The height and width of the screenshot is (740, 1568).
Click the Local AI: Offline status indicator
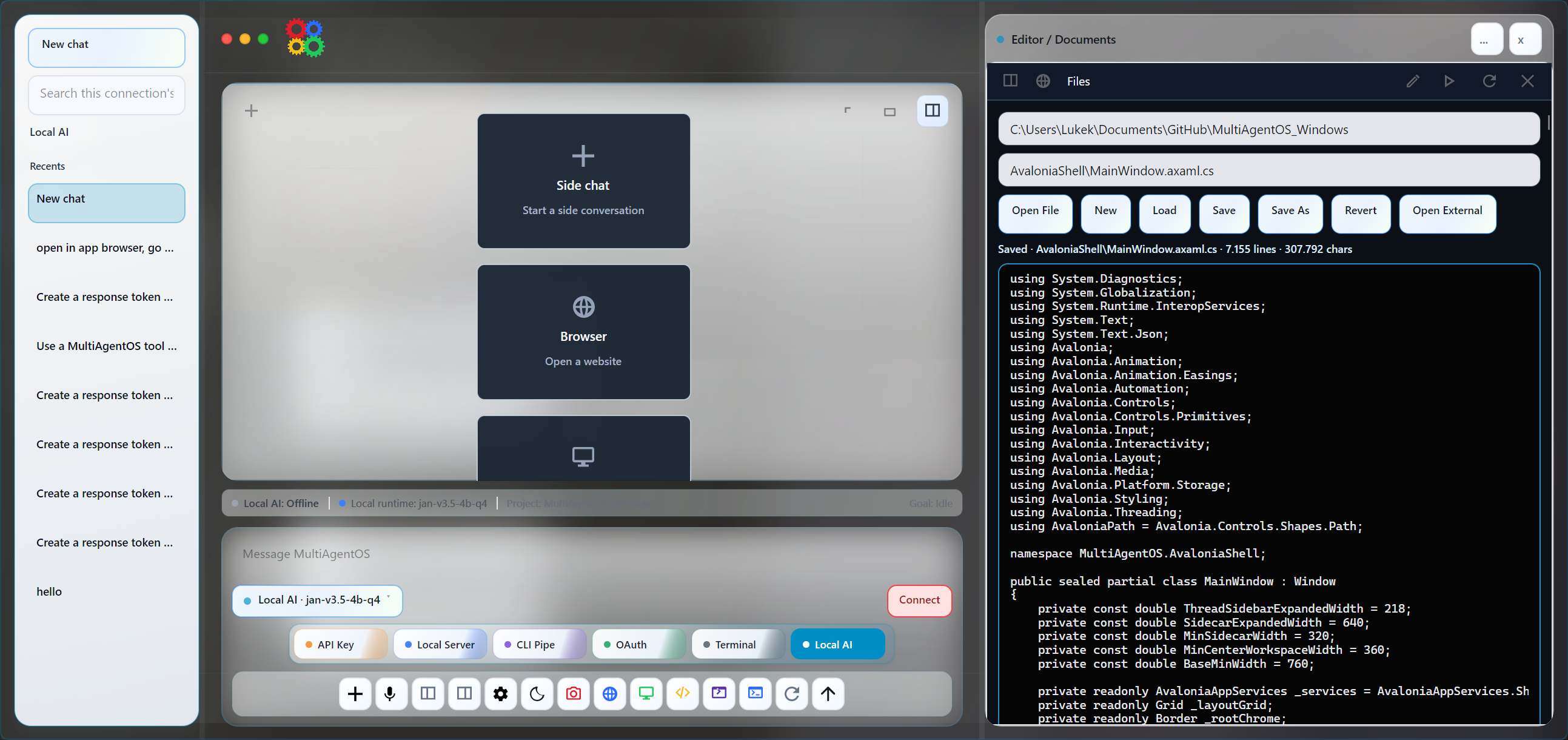point(276,503)
